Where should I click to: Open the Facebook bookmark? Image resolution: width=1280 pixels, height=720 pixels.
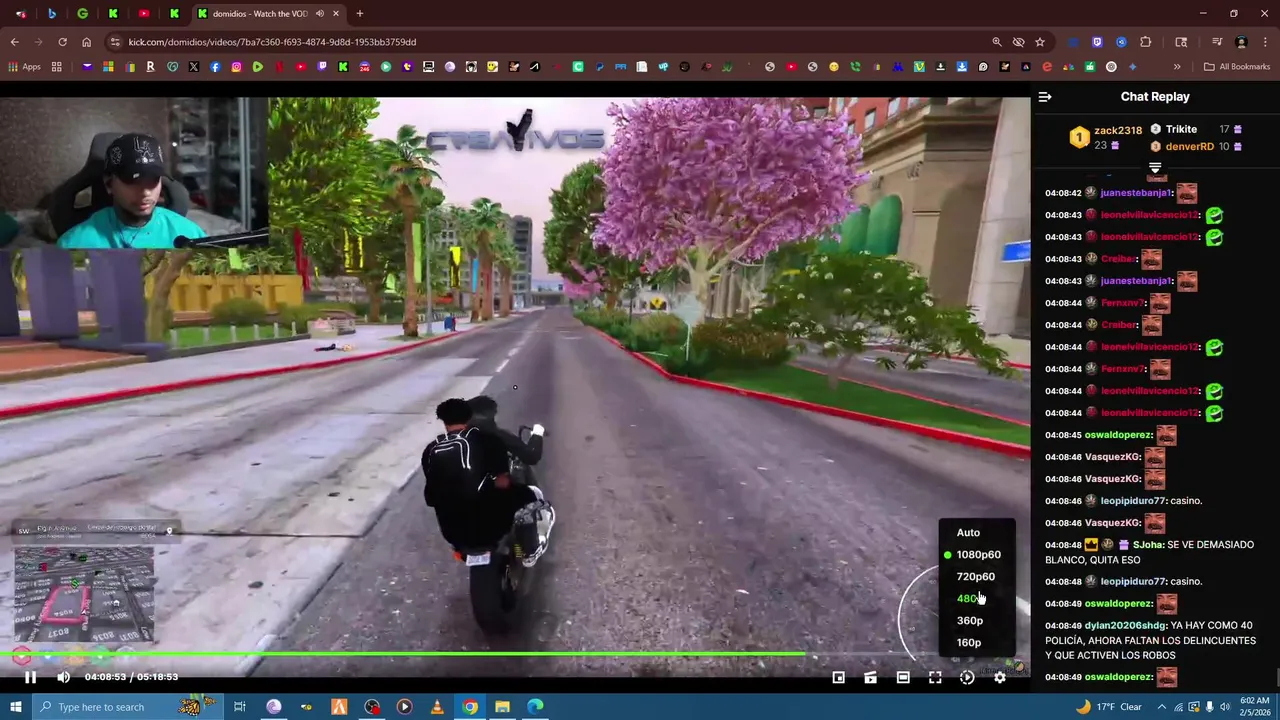(215, 67)
